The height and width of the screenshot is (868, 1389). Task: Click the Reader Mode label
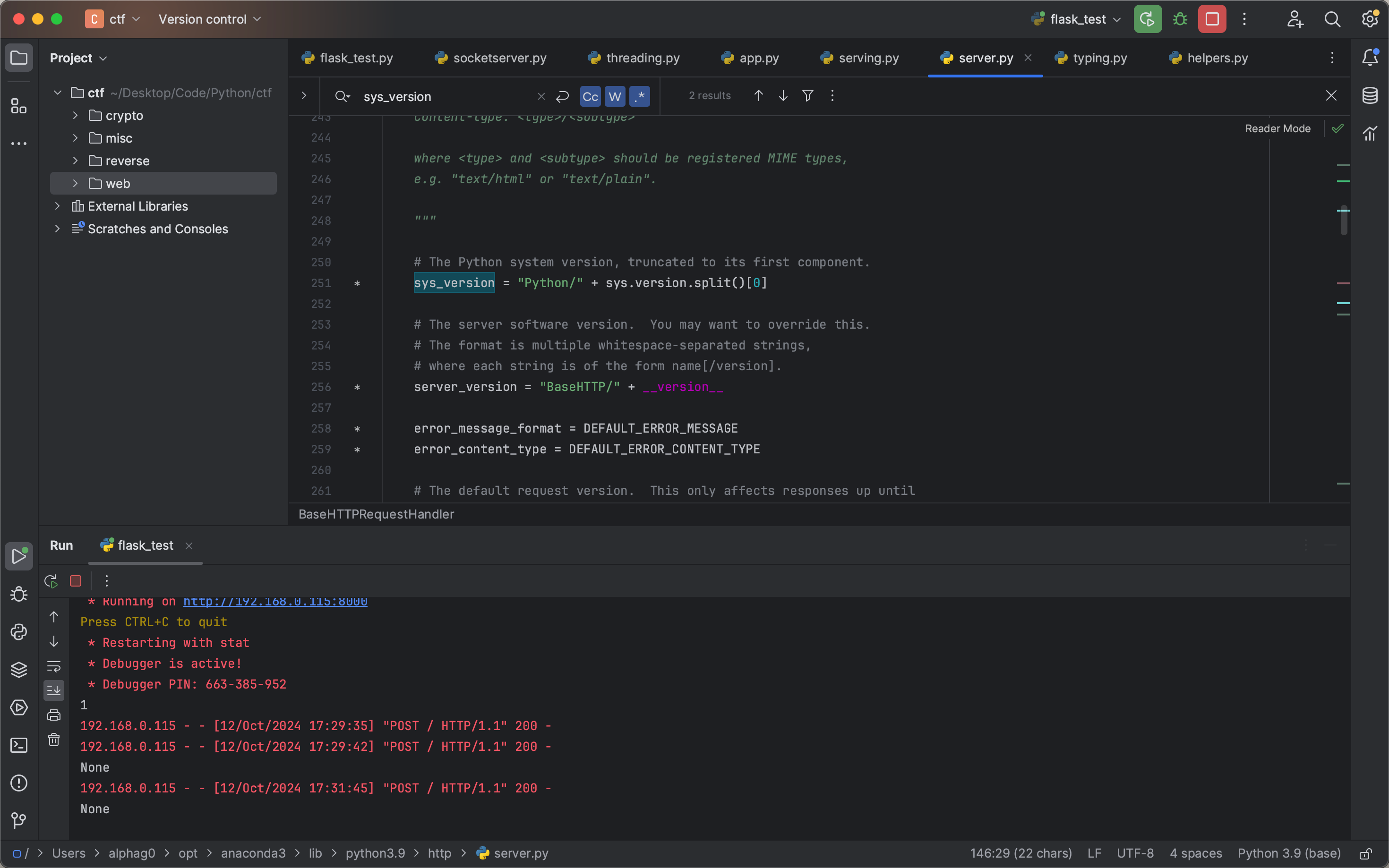(x=1277, y=128)
